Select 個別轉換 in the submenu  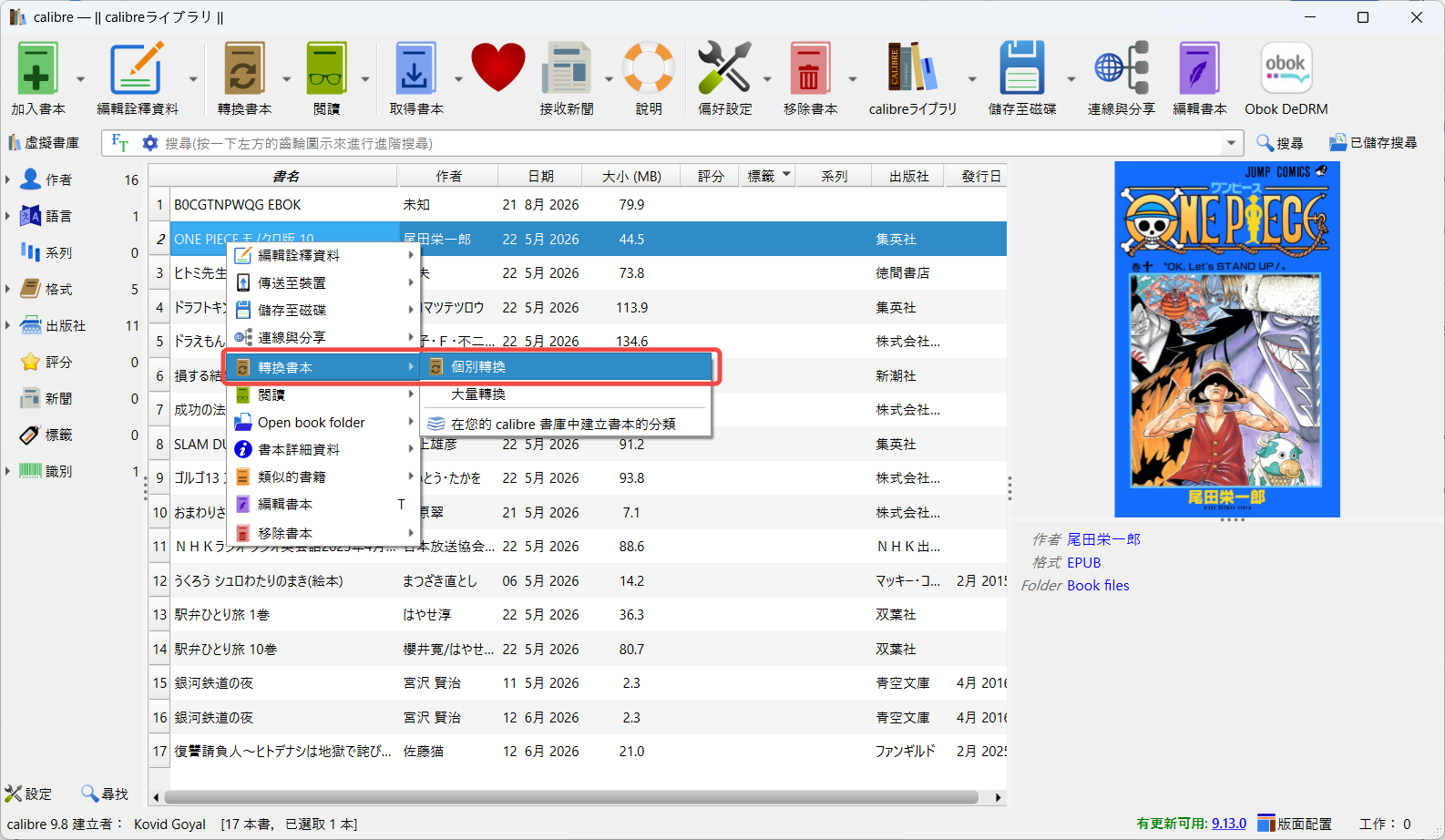(566, 367)
